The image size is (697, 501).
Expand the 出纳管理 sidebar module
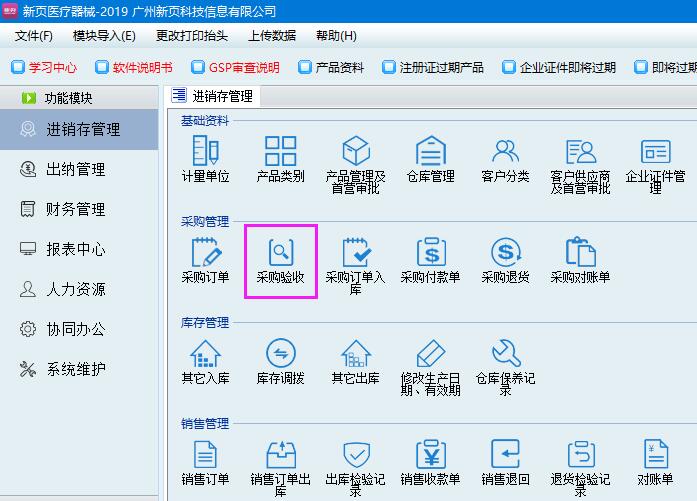pos(76,169)
